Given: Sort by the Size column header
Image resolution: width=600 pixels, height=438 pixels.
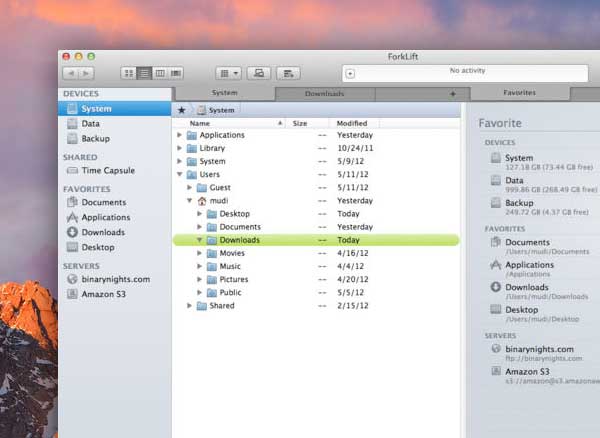Looking at the screenshot, I should click(x=307, y=123).
